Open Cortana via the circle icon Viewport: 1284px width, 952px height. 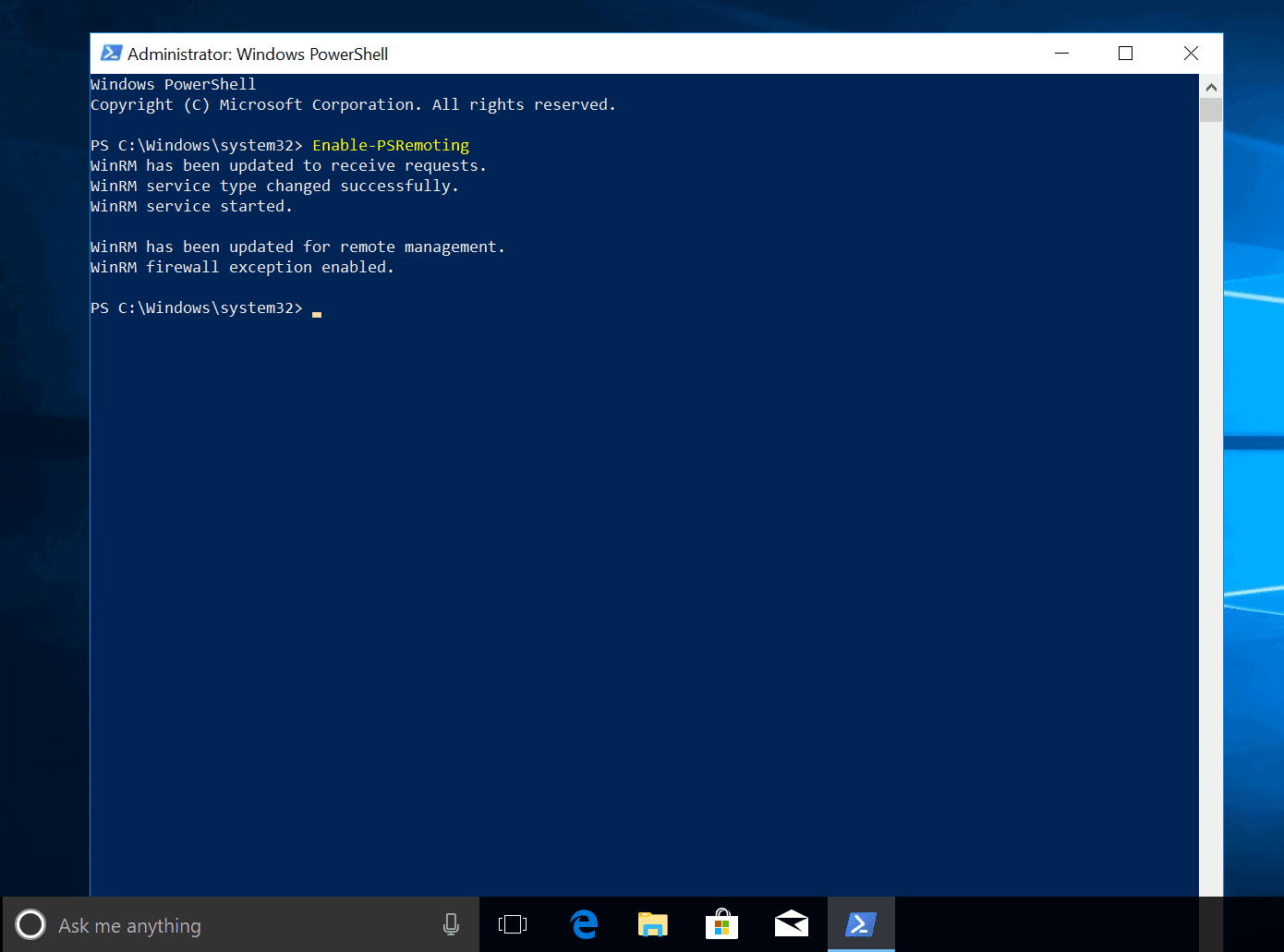pyautogui.click(x=30, y=924)
